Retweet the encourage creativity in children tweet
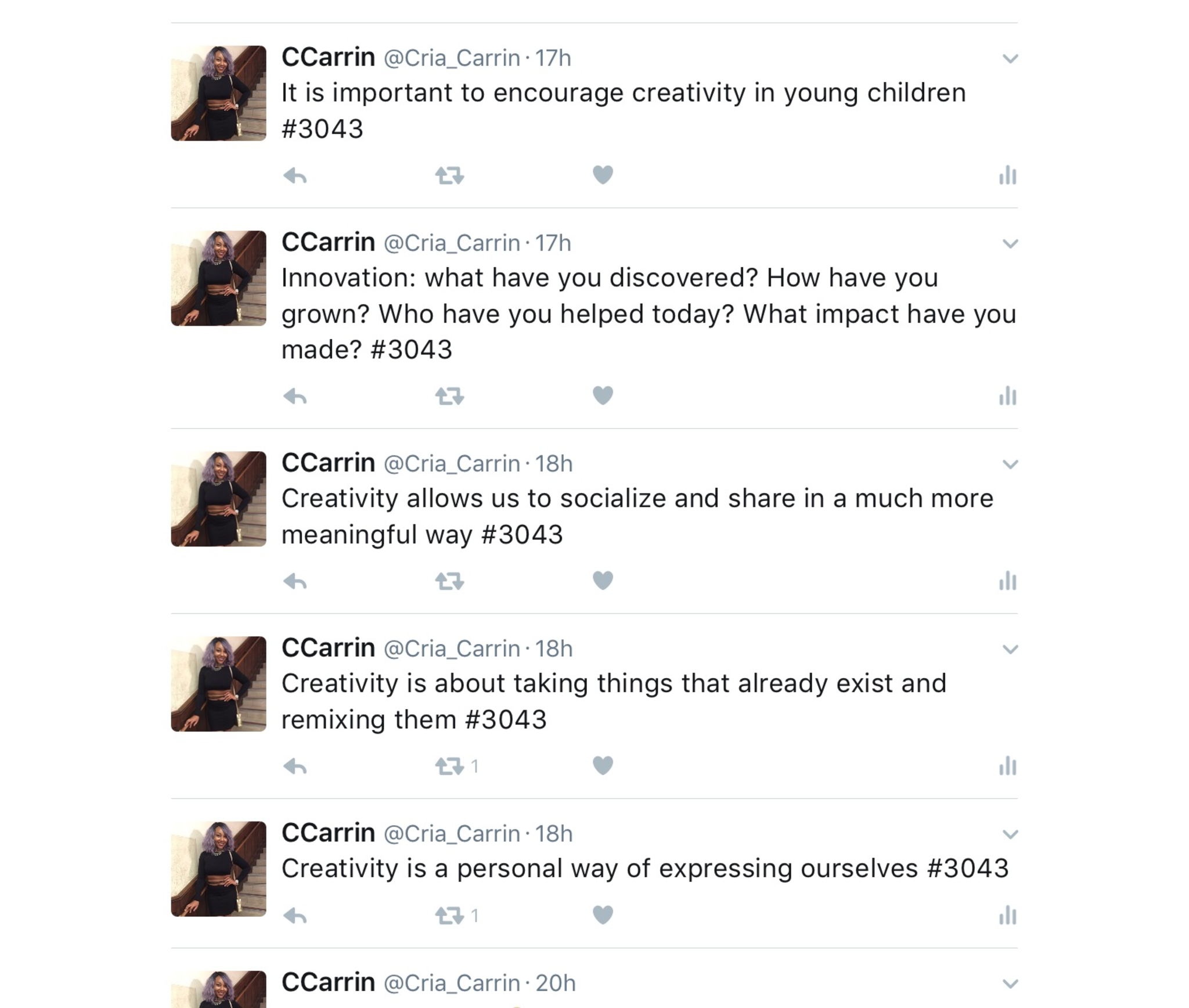The width and height of the screenshot is (1189, 1008). 449,175
